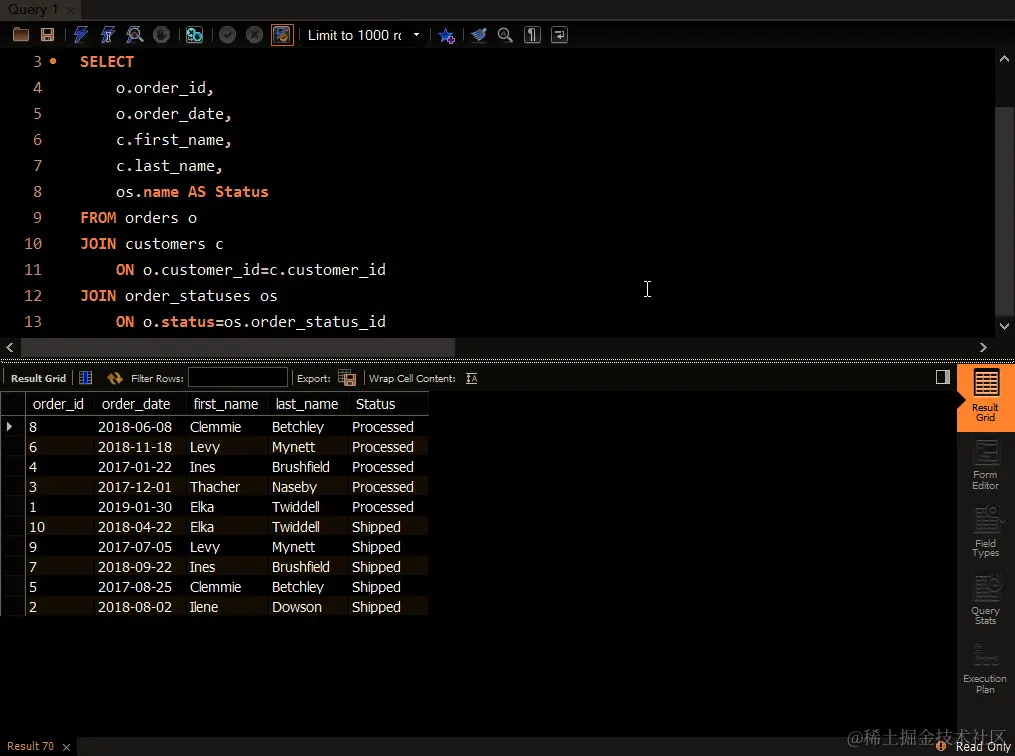Select Result Grid in side panel
Viewport: 1015px width, 756px height.
985,397
